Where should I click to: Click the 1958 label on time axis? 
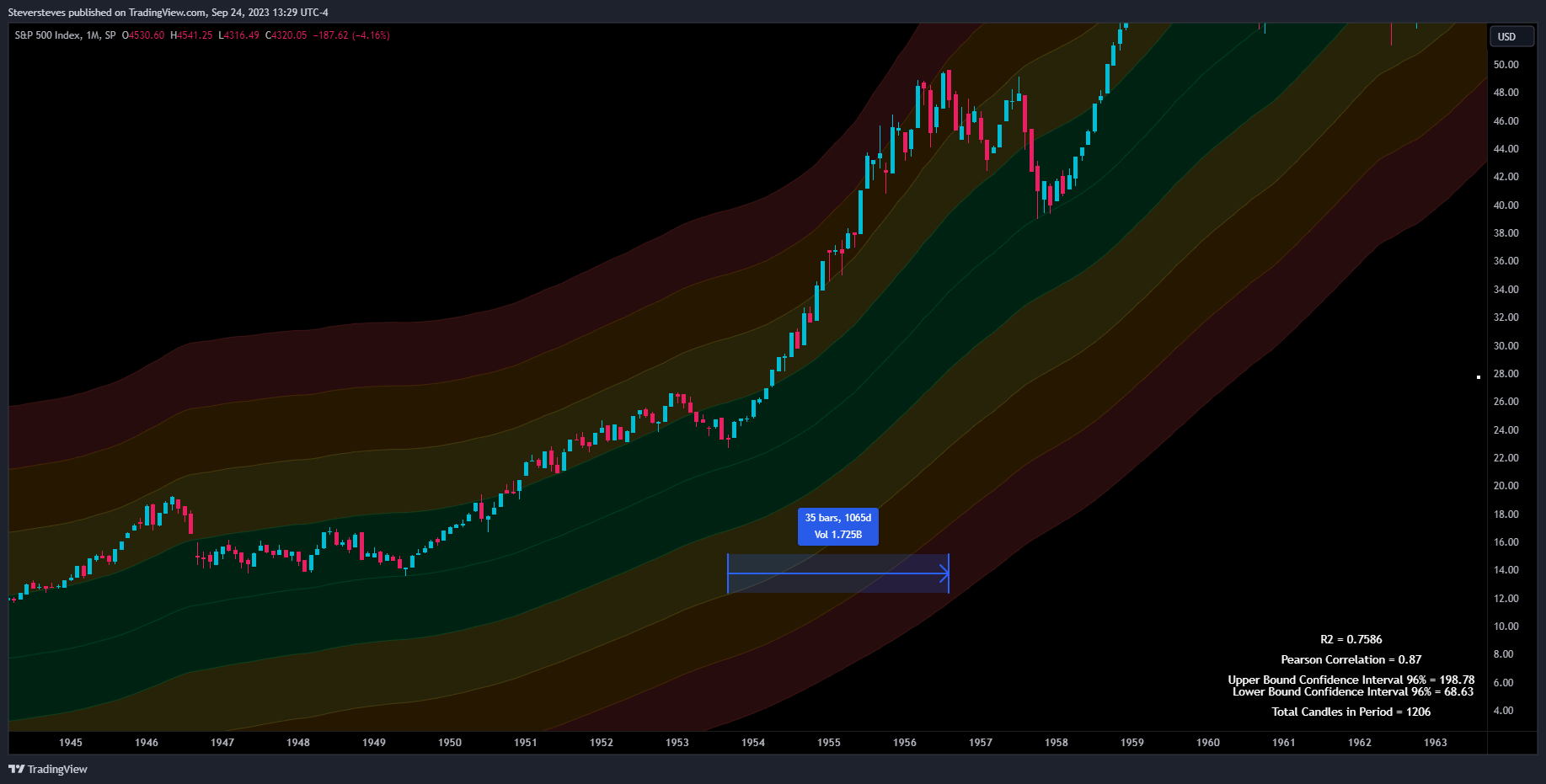(1057, 743)
